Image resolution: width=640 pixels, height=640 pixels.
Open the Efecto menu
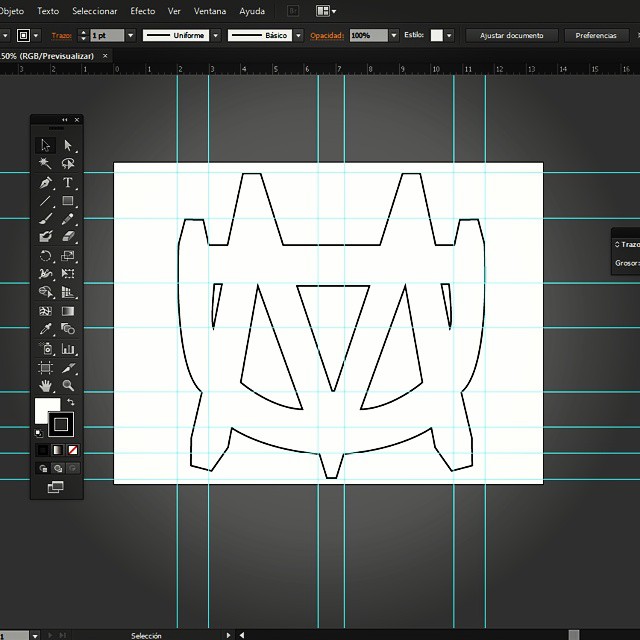coord(142,11)
